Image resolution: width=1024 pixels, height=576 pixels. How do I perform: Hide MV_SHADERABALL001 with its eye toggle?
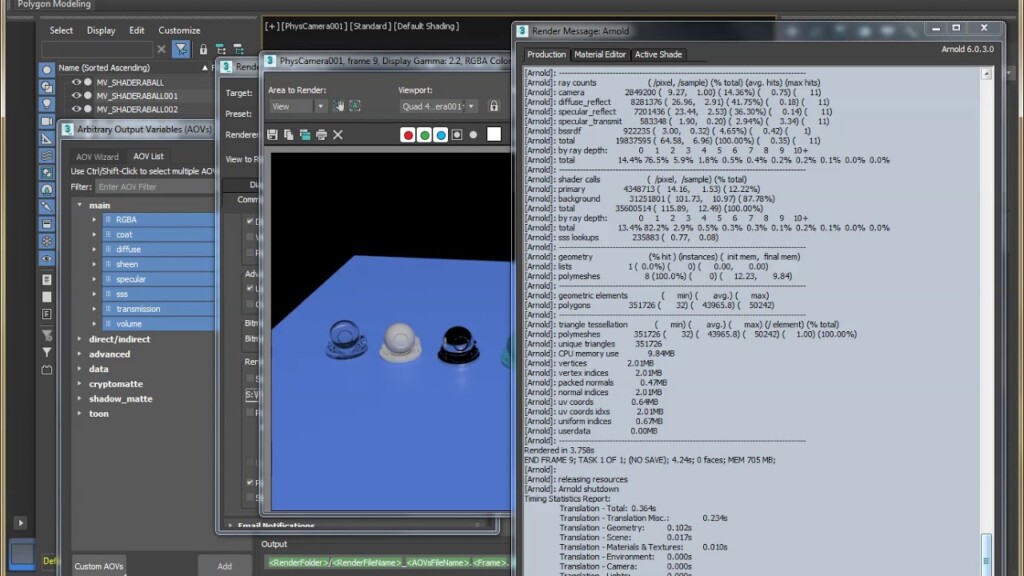(x=77, y=94)
